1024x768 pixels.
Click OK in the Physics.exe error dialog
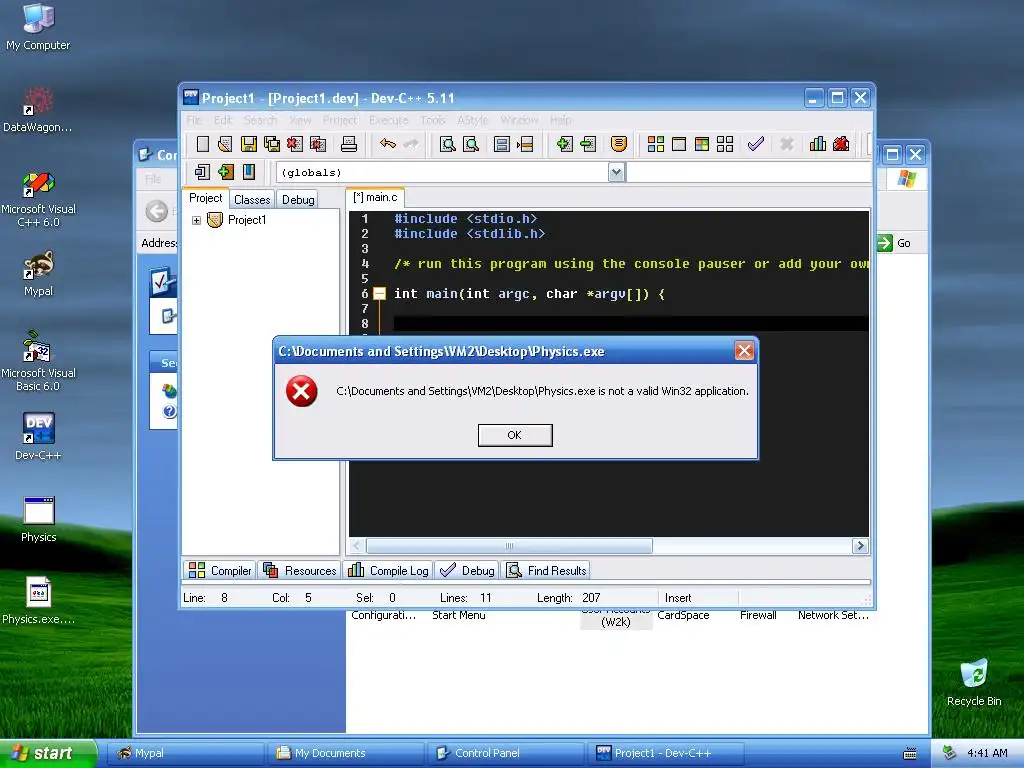coord(515,435)
